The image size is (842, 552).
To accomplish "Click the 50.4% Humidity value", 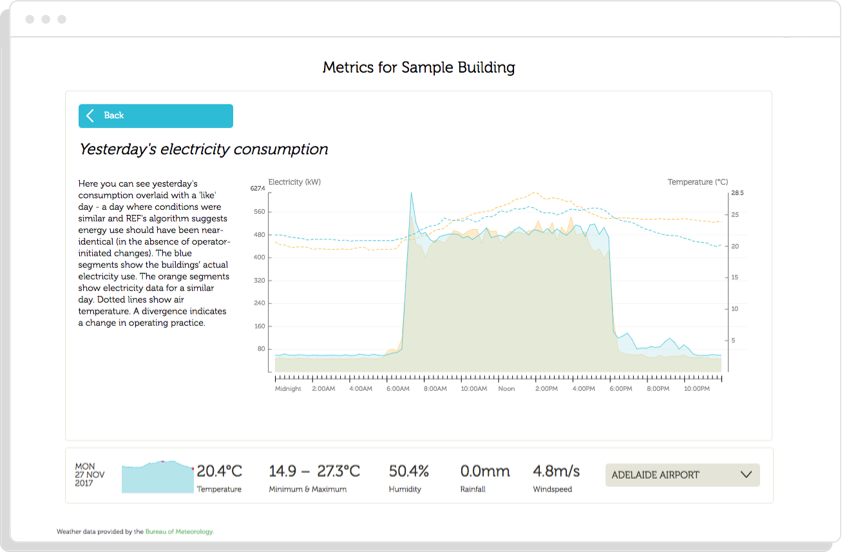I will 408,471.
